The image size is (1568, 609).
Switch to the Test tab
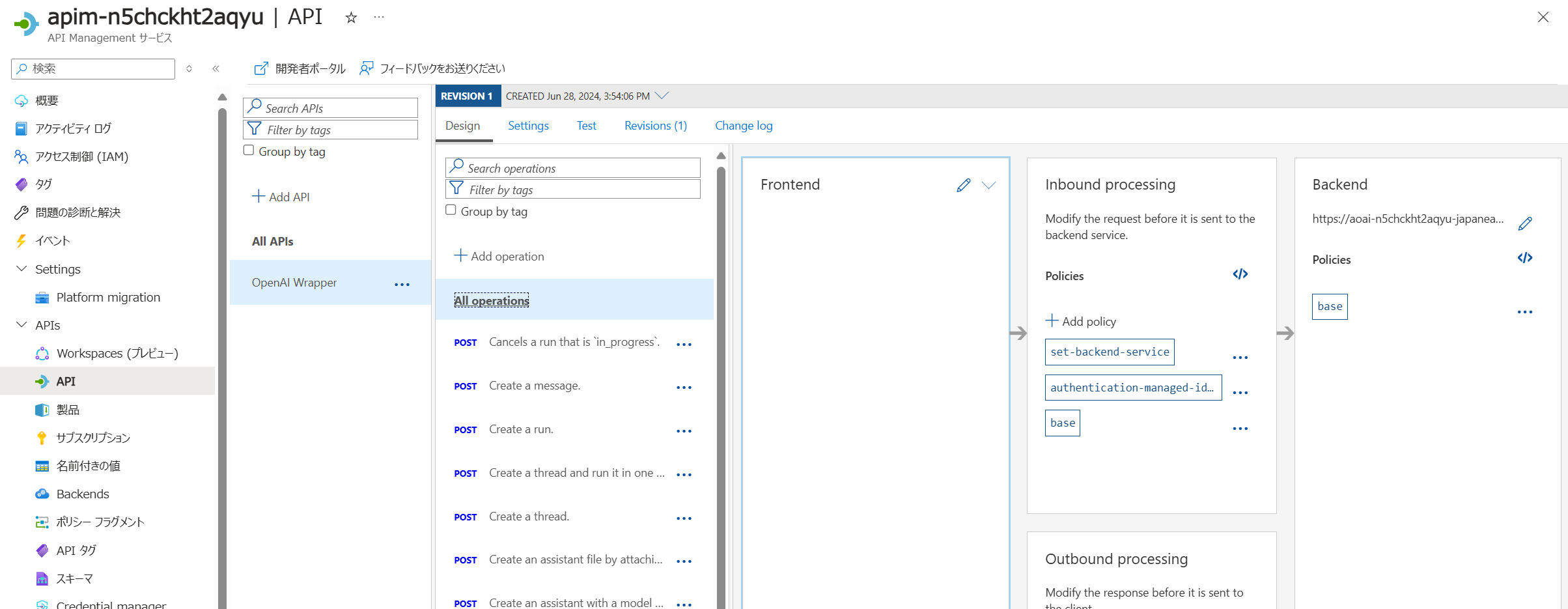click(x=586, y=126)
